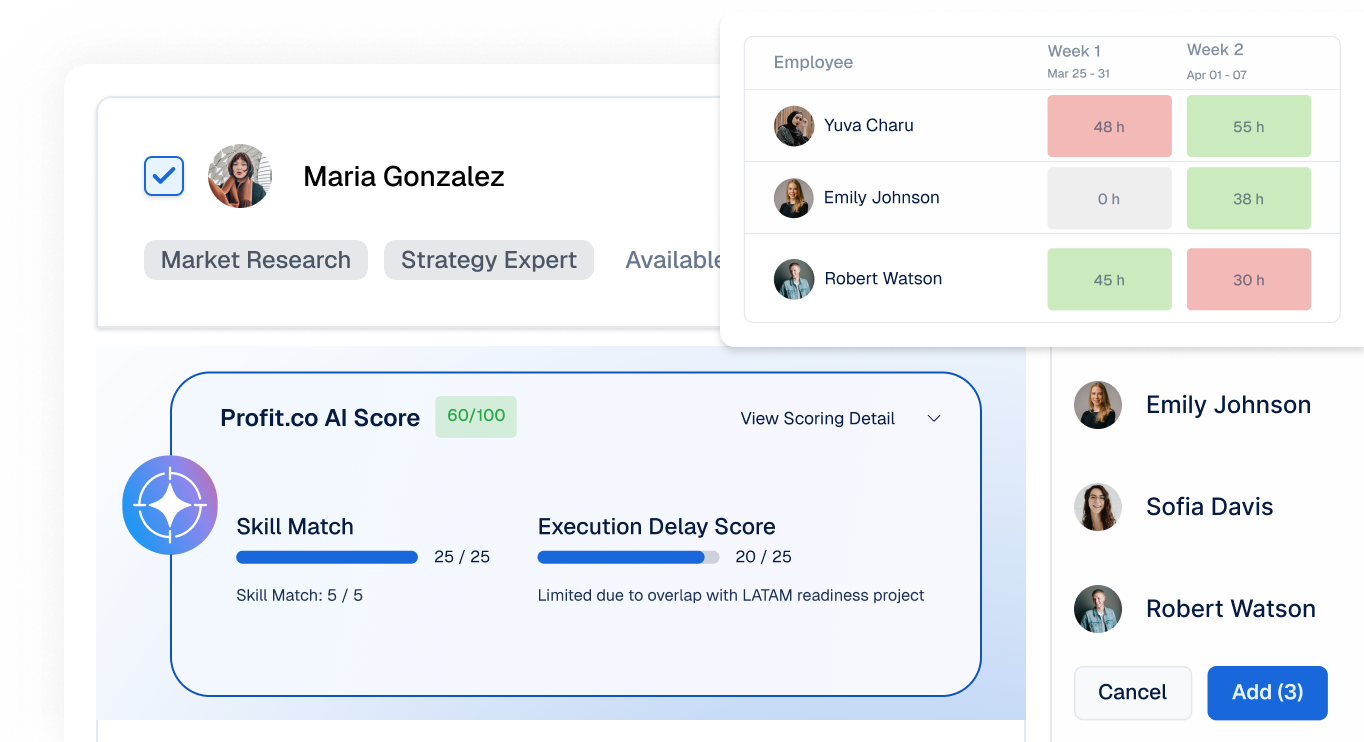
Task: Click the Skill Match: 5 / 5 text
Action: coord(299,595)
